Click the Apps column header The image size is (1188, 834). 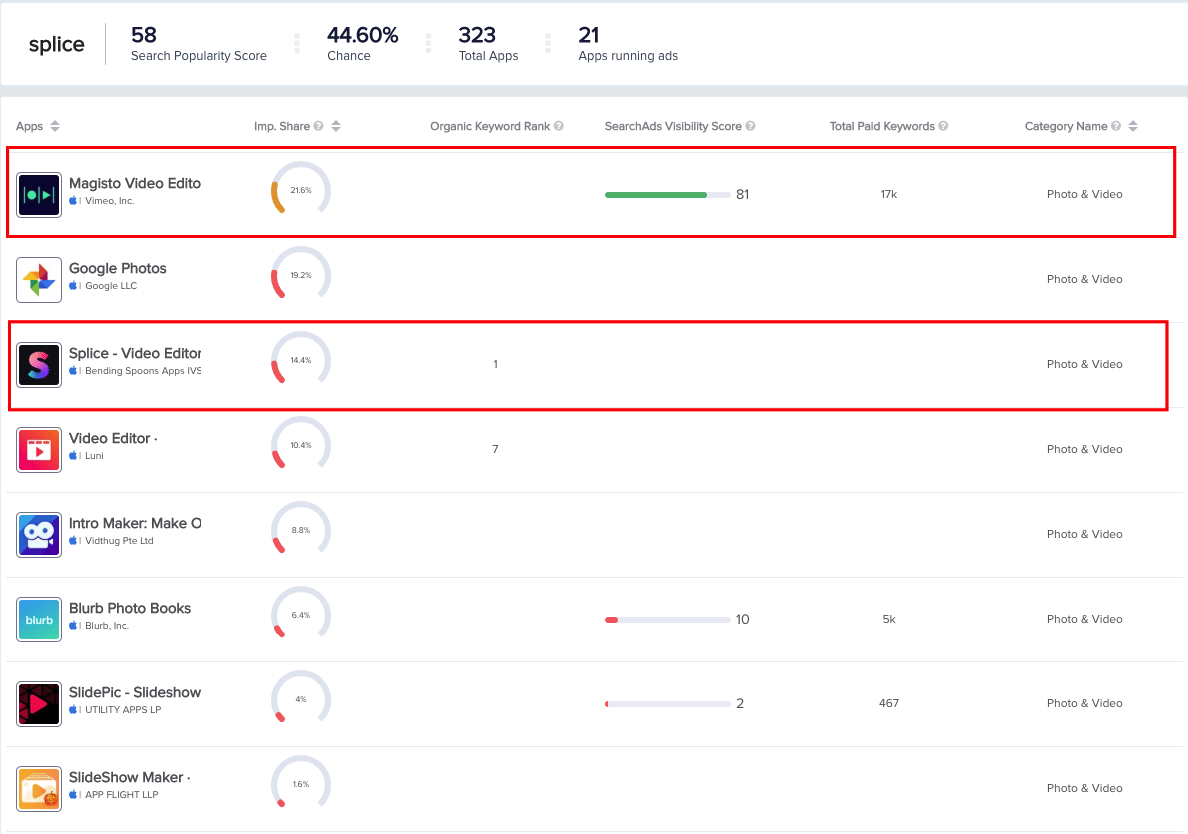pos(30,126)
